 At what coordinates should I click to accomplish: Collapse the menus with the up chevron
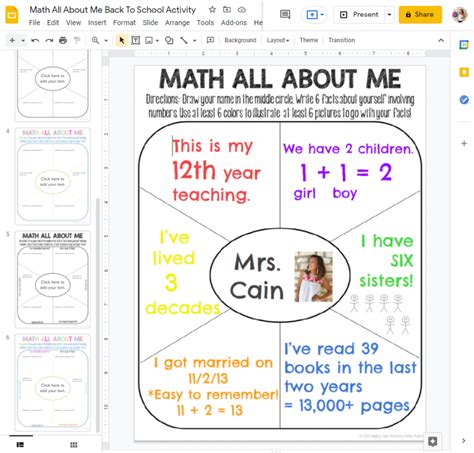tap(441, 40)
